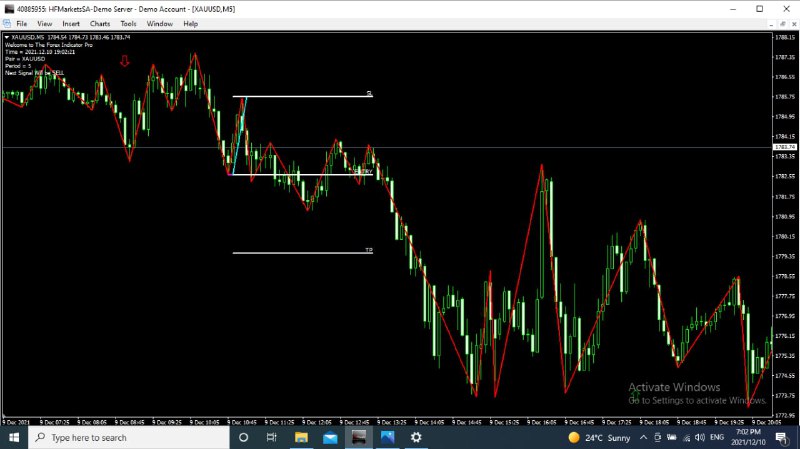Minimize the inner chart window
This screenshot has width=800, height=449.
pyautogui.click(x=771, y=24)
